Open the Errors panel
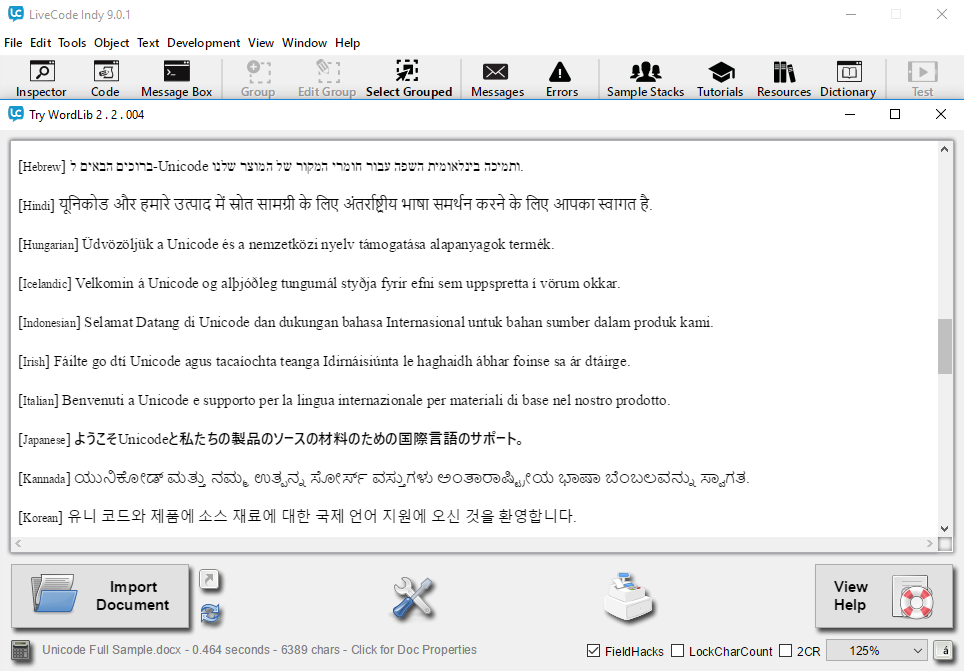 click(561, 79)
